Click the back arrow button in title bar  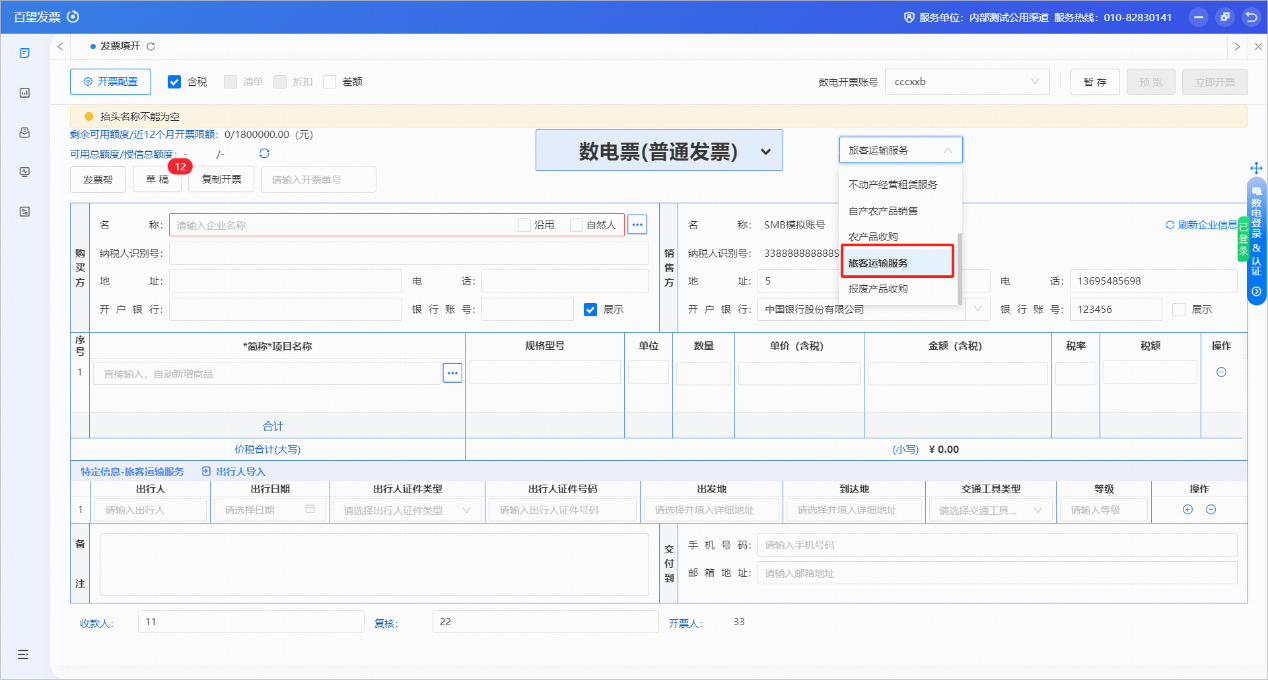[1250, 17]
